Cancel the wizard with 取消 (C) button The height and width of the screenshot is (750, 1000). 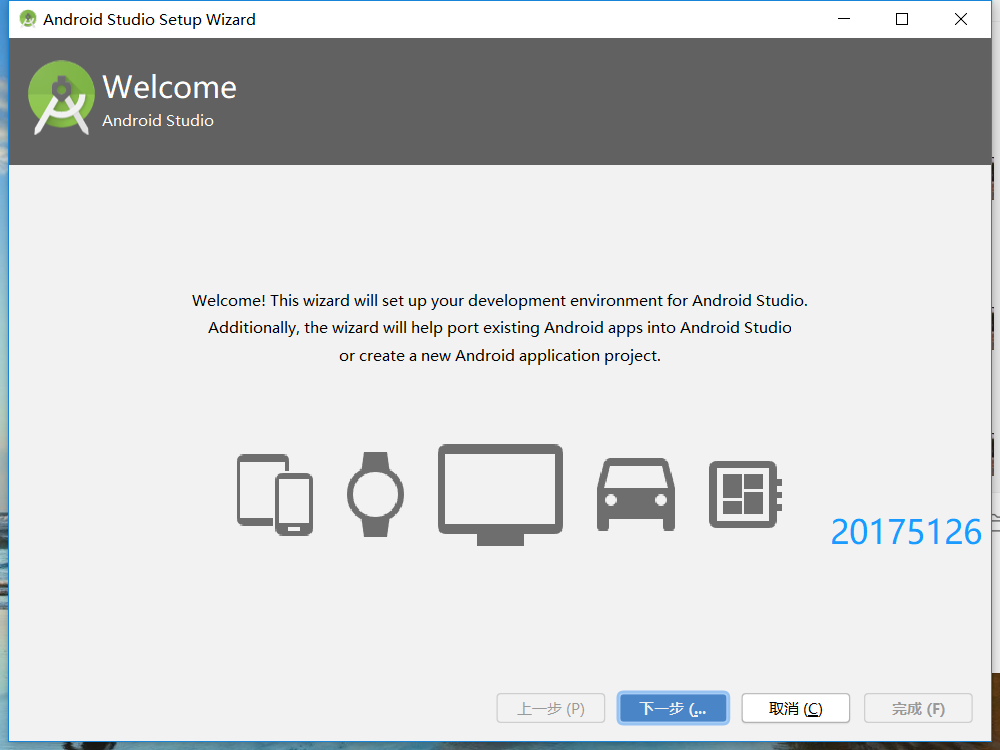795,708
